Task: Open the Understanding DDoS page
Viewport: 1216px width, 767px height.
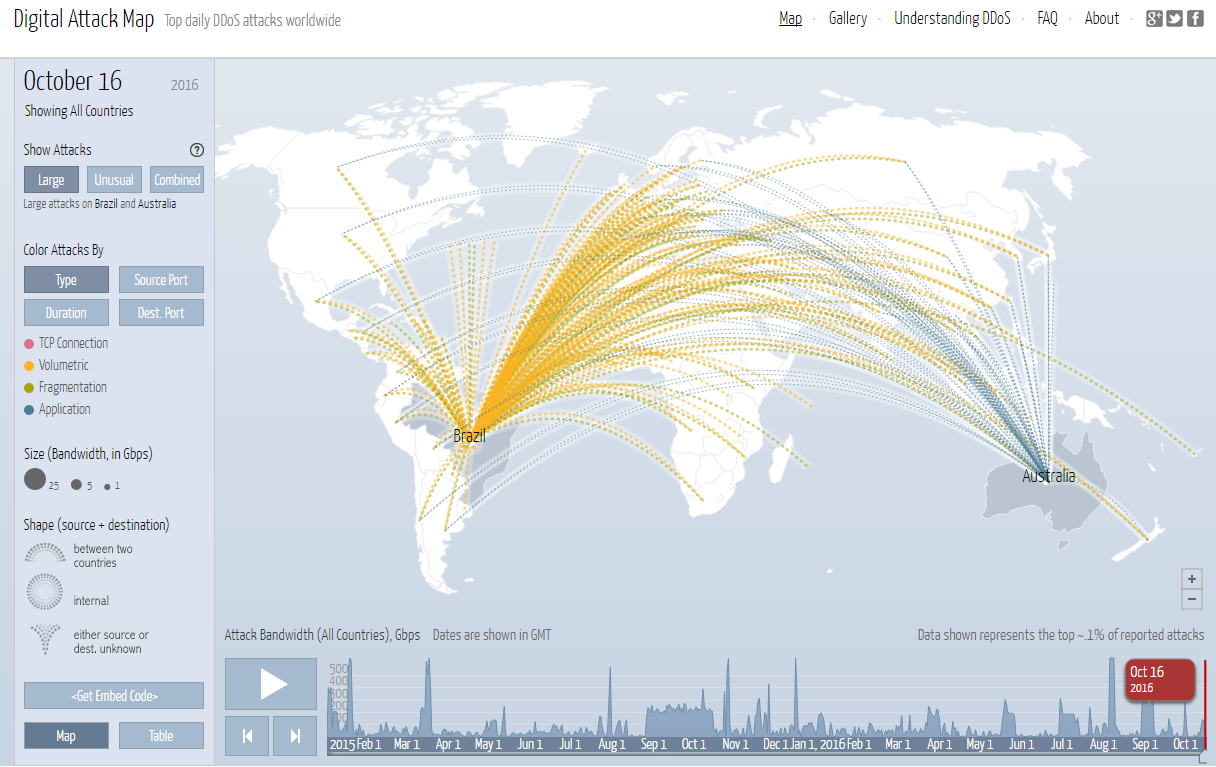Action: (x=952, y=18)
